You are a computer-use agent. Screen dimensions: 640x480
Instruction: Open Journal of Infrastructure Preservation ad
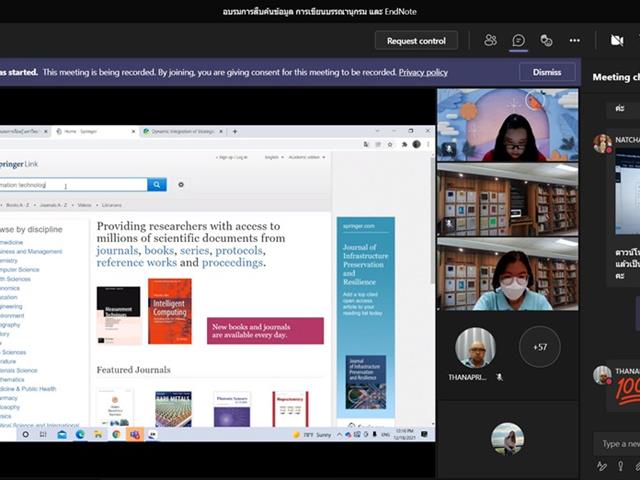(x=366, y=317)
